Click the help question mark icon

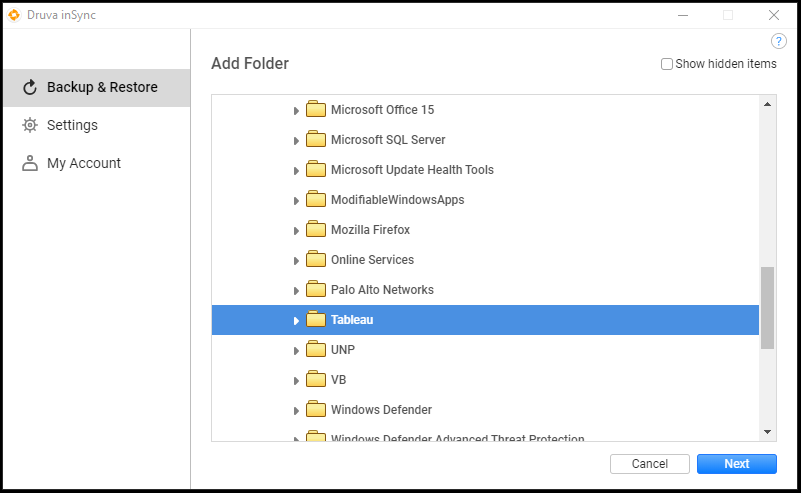coord(780,41)
